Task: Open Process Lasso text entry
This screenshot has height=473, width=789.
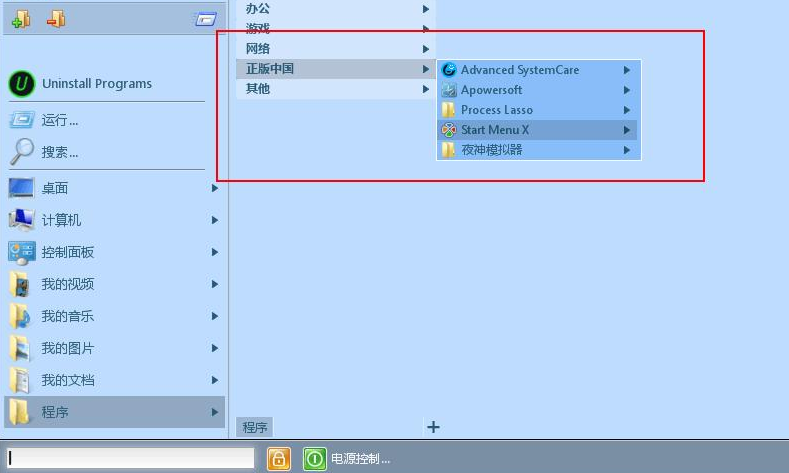Action: [497, 110]
